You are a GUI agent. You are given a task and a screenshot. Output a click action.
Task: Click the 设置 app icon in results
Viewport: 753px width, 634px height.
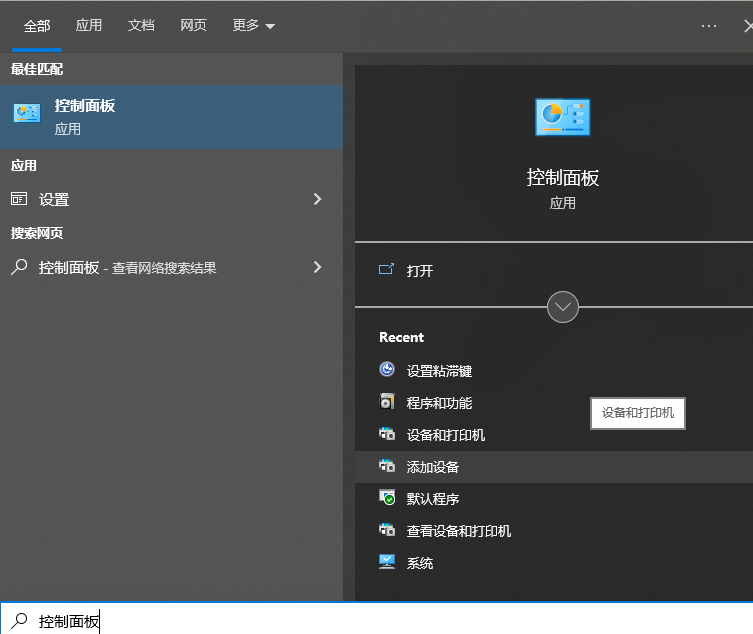pos(19,199)
